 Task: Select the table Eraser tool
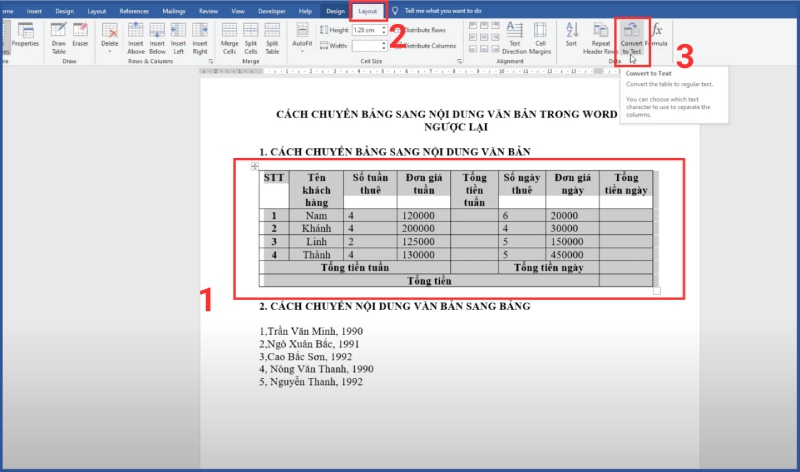(80, 36)
